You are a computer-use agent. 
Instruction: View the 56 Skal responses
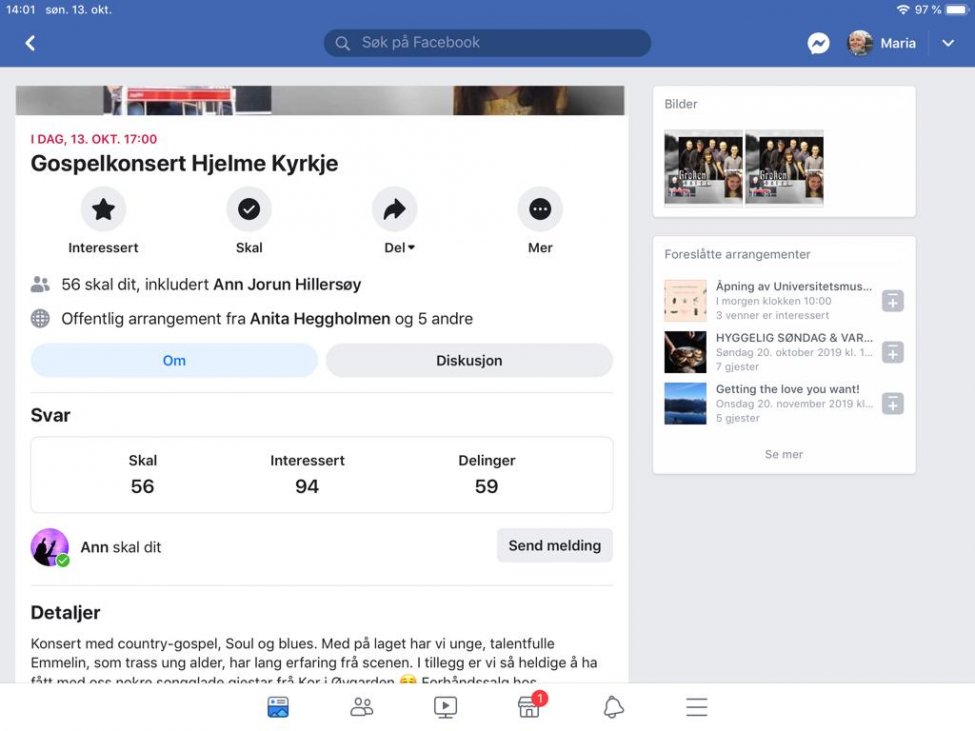click(142, 474)
